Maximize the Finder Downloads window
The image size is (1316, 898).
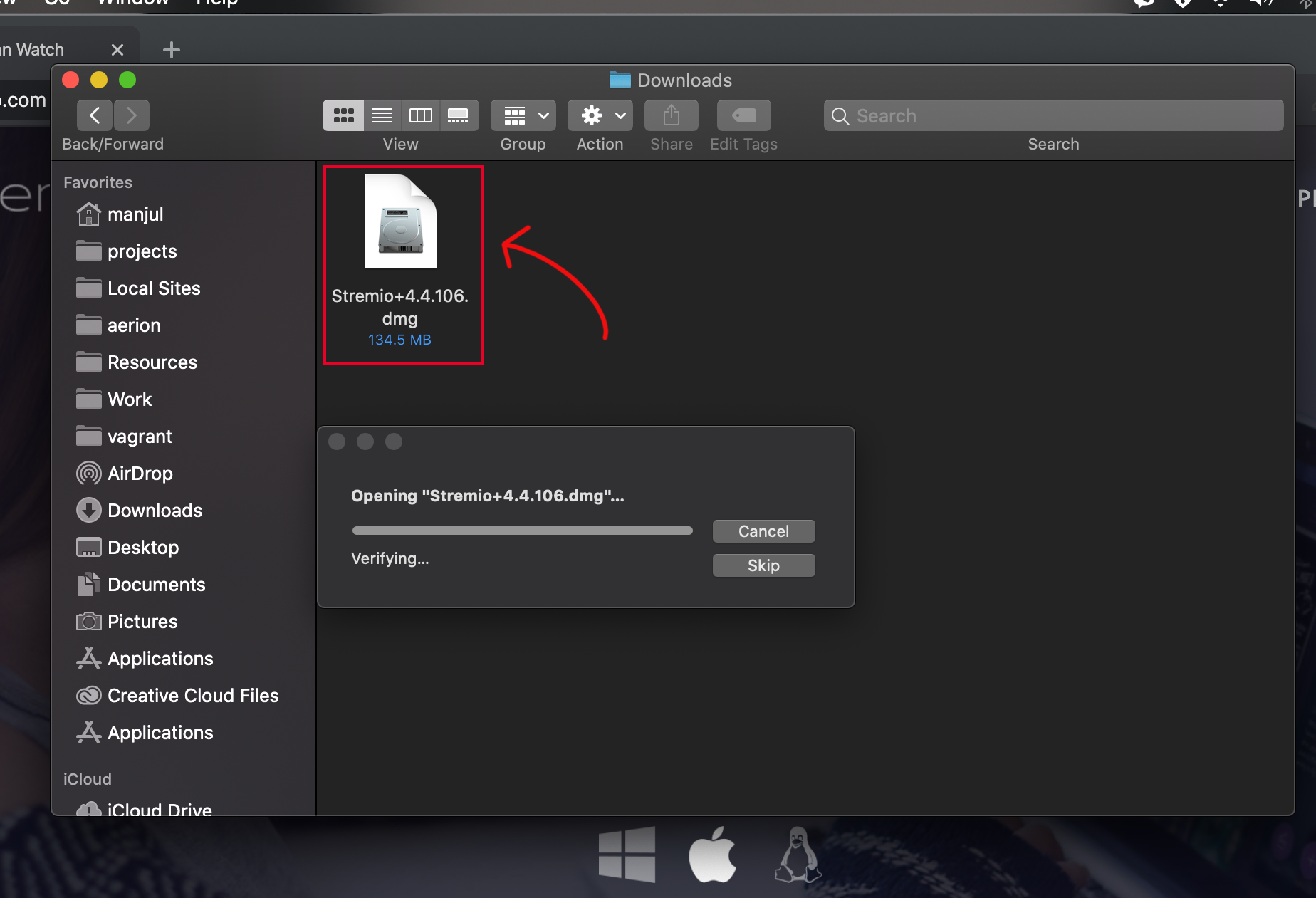tap(127, 80)
